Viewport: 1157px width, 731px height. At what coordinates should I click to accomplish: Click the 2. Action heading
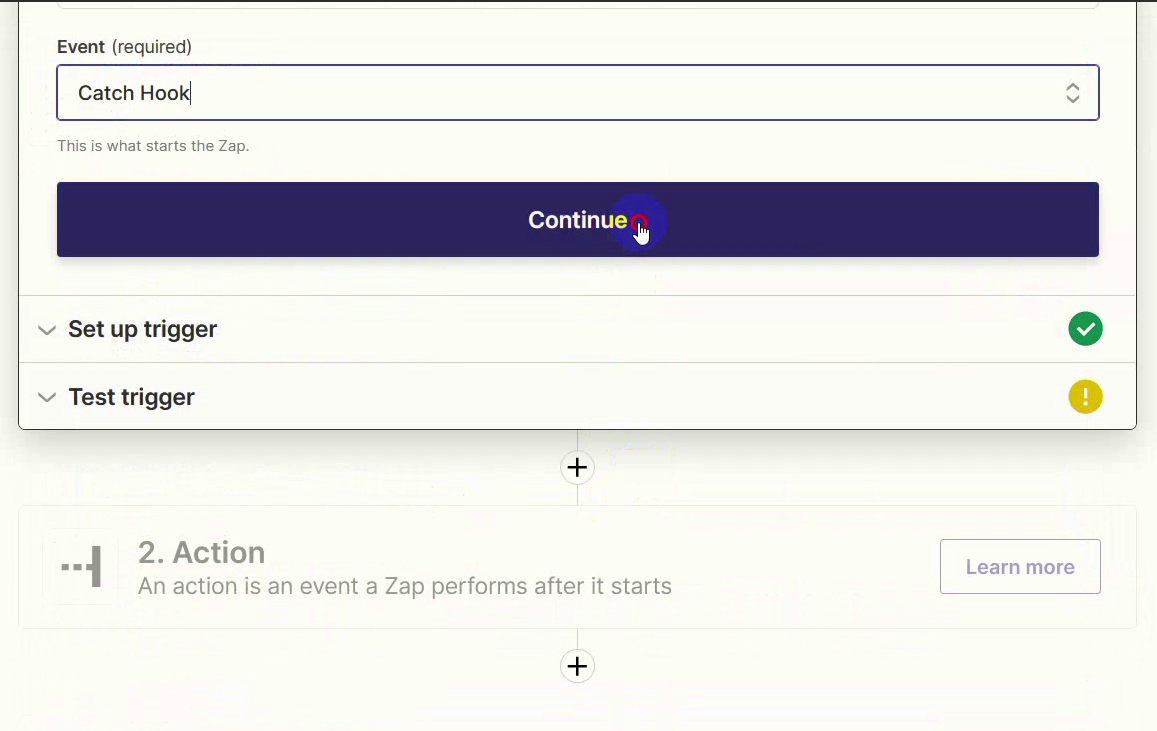point(201,552)
